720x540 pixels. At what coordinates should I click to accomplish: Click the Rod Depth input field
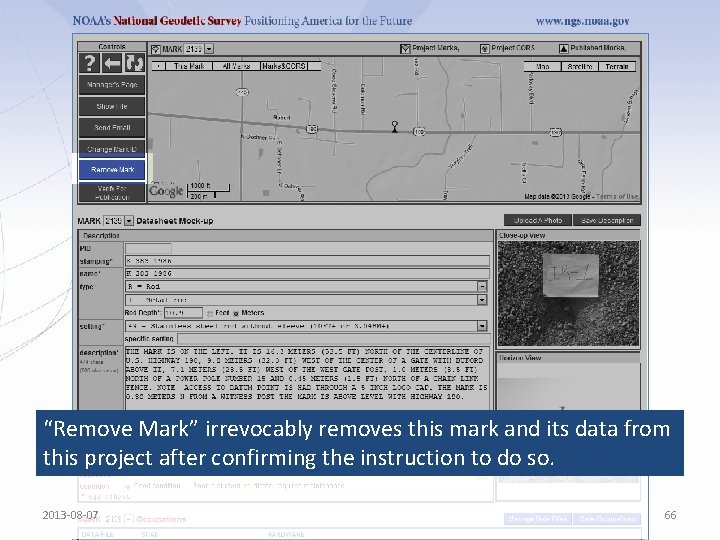[183, 313]
